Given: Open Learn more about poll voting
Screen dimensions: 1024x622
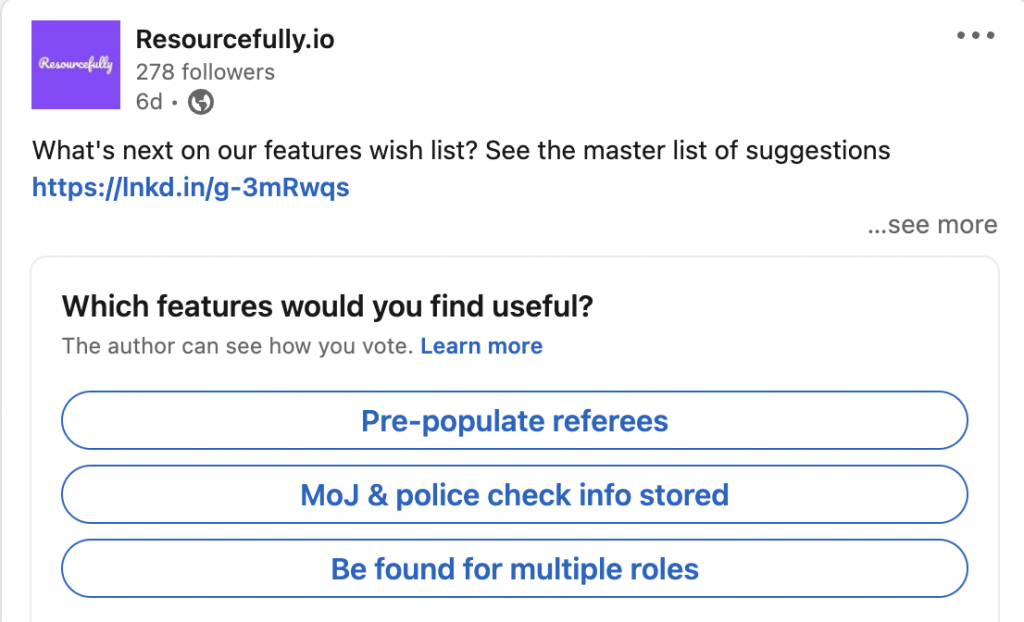Looking at the screenshot, I should tap(481, 346).
